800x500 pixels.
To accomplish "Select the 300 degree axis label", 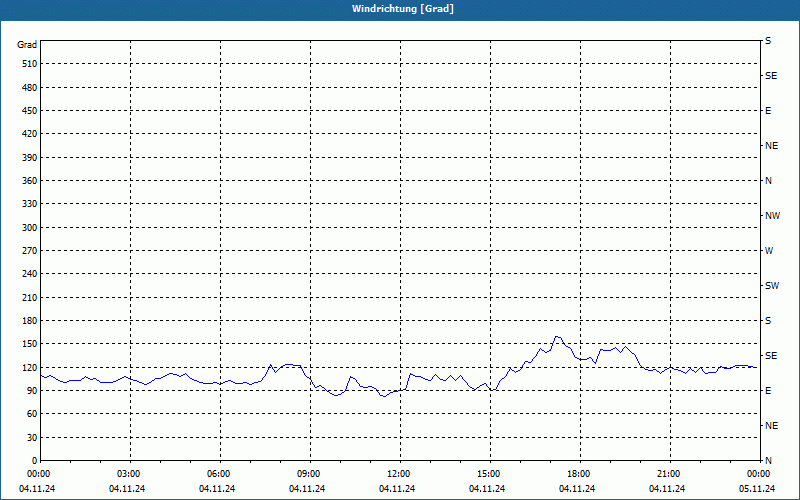I will (30, 227).
